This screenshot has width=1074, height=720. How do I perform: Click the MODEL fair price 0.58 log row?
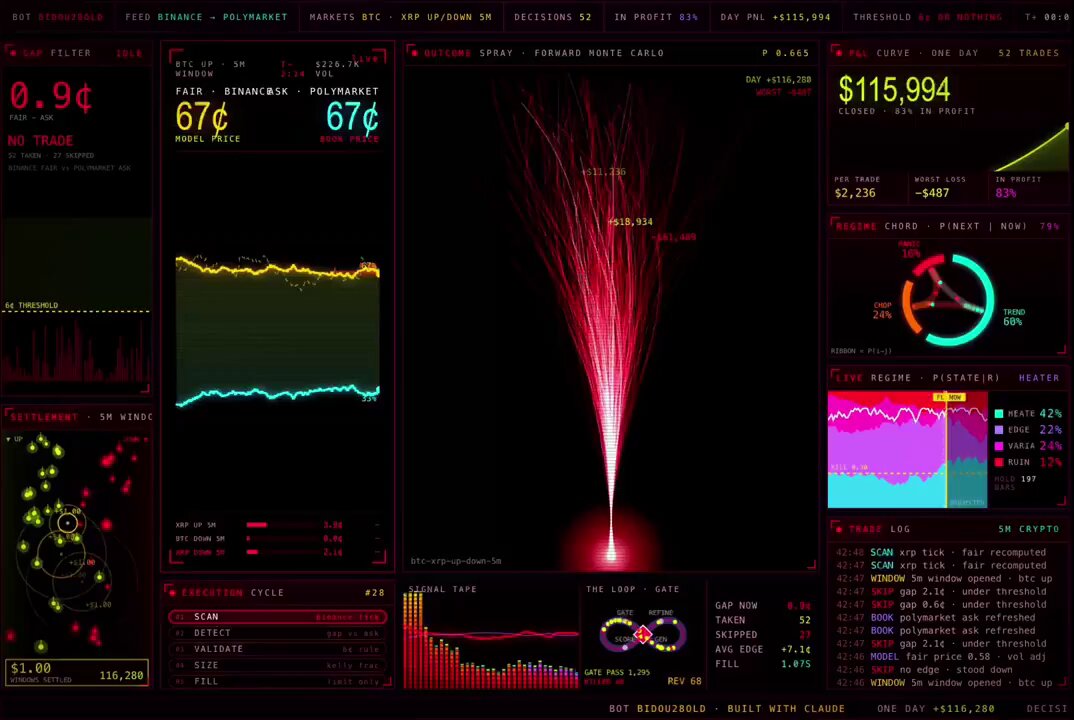click(x=942, y=656)
